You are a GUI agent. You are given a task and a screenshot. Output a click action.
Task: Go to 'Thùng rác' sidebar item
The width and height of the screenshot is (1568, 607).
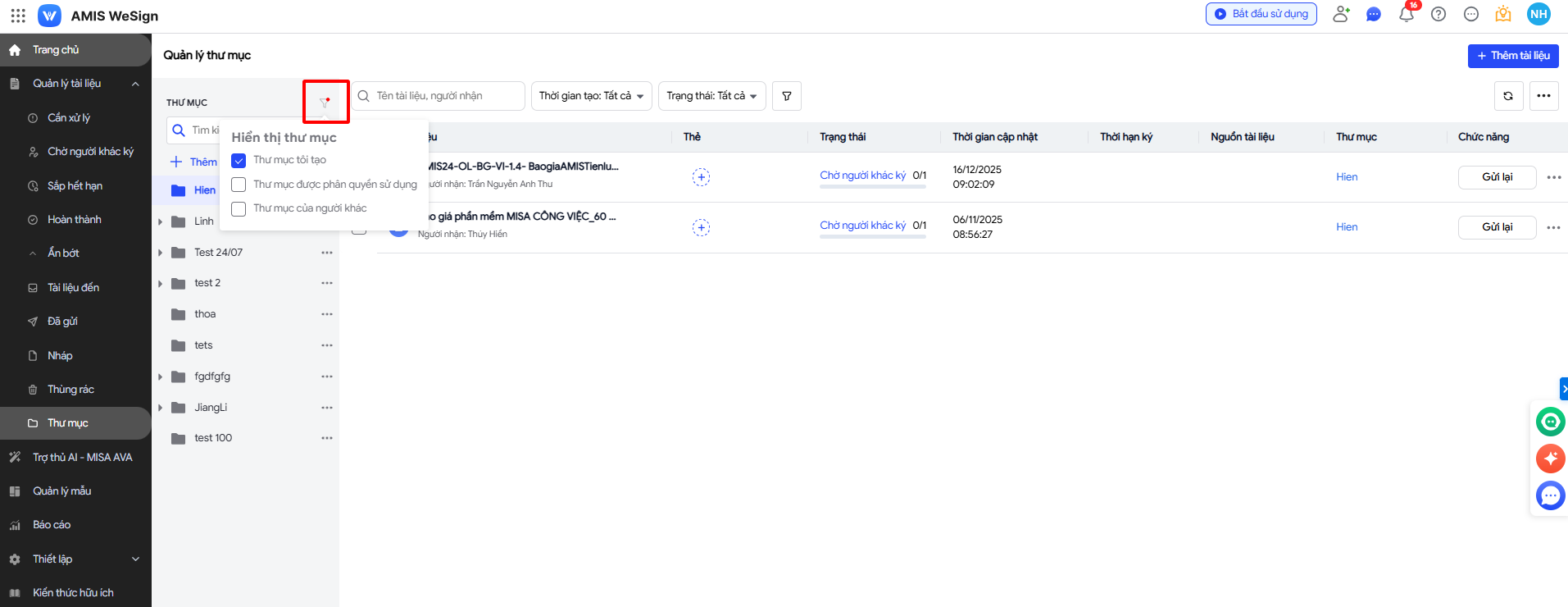[x=70, y=390]
